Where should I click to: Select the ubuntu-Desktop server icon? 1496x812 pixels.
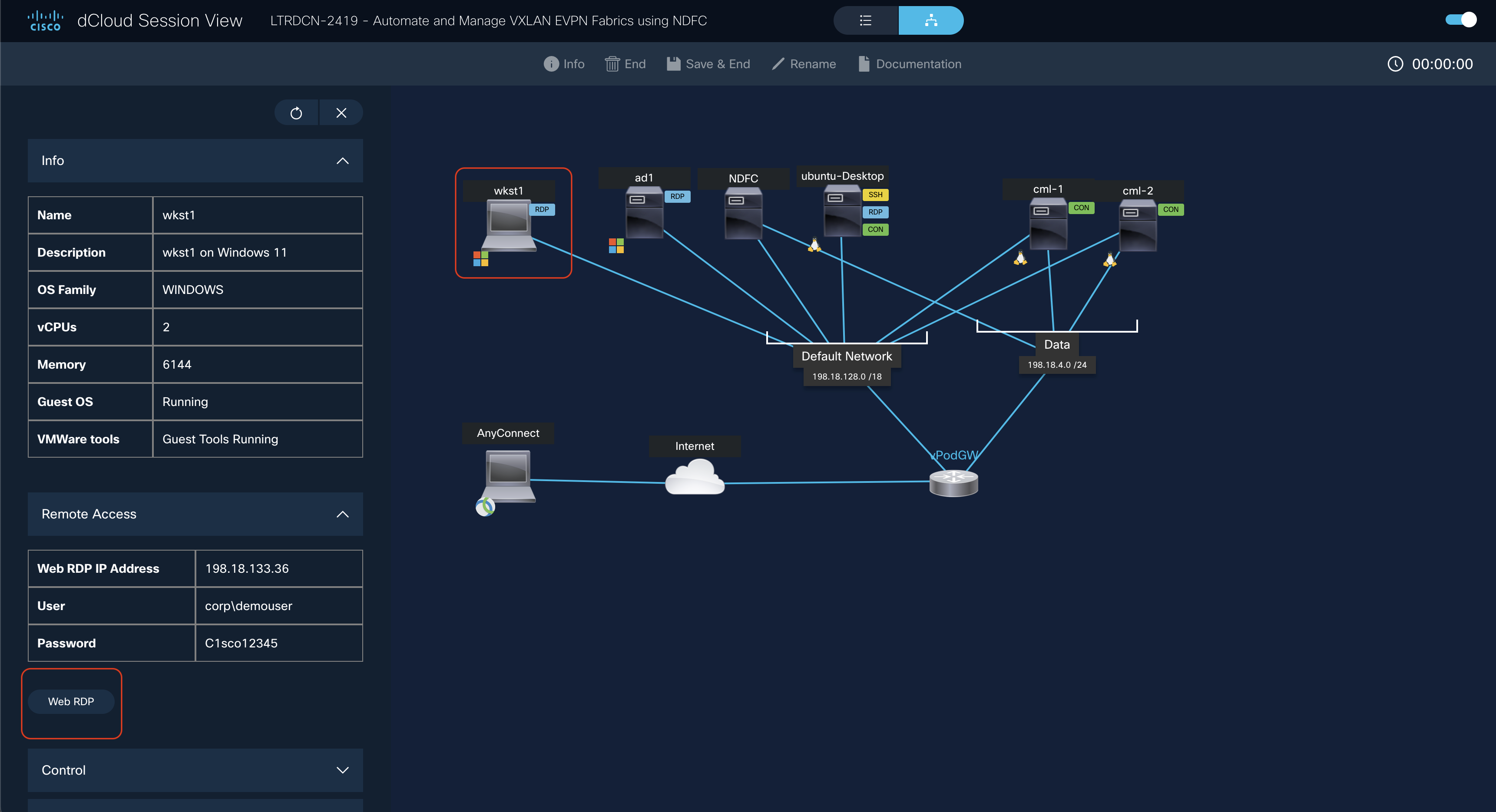(x=843, y=211)
